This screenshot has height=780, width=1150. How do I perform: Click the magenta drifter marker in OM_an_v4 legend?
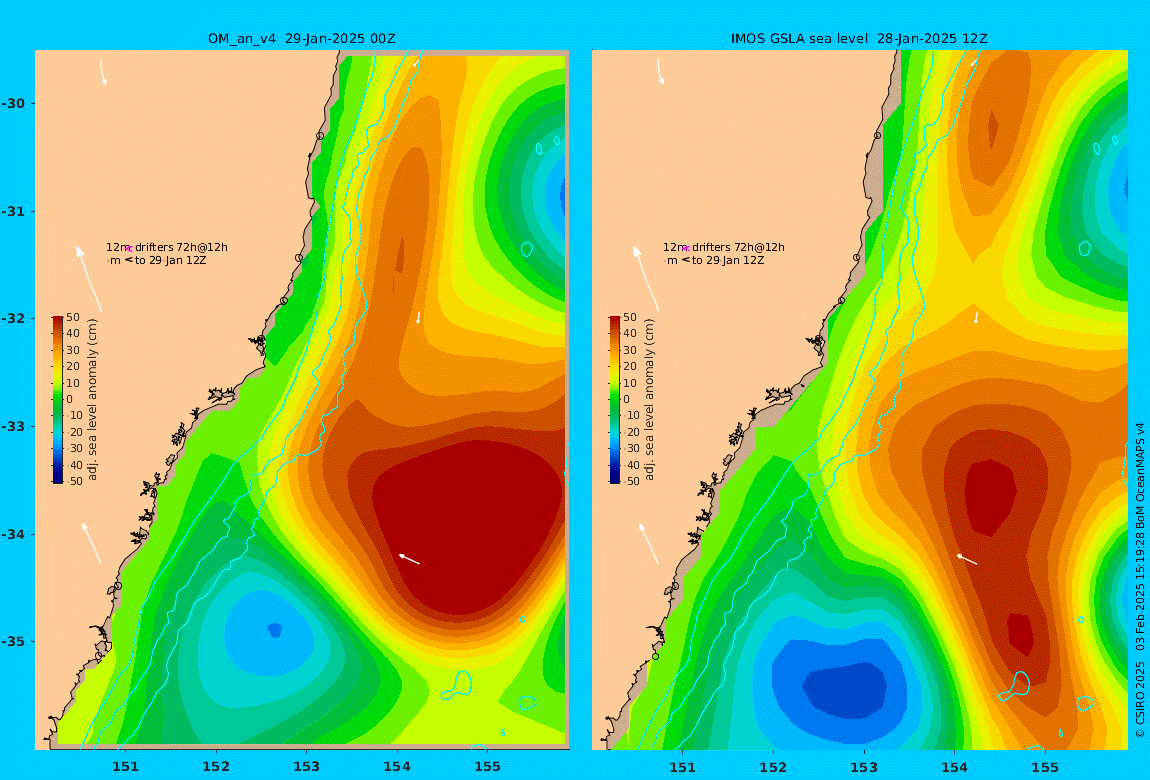(128, 249)
